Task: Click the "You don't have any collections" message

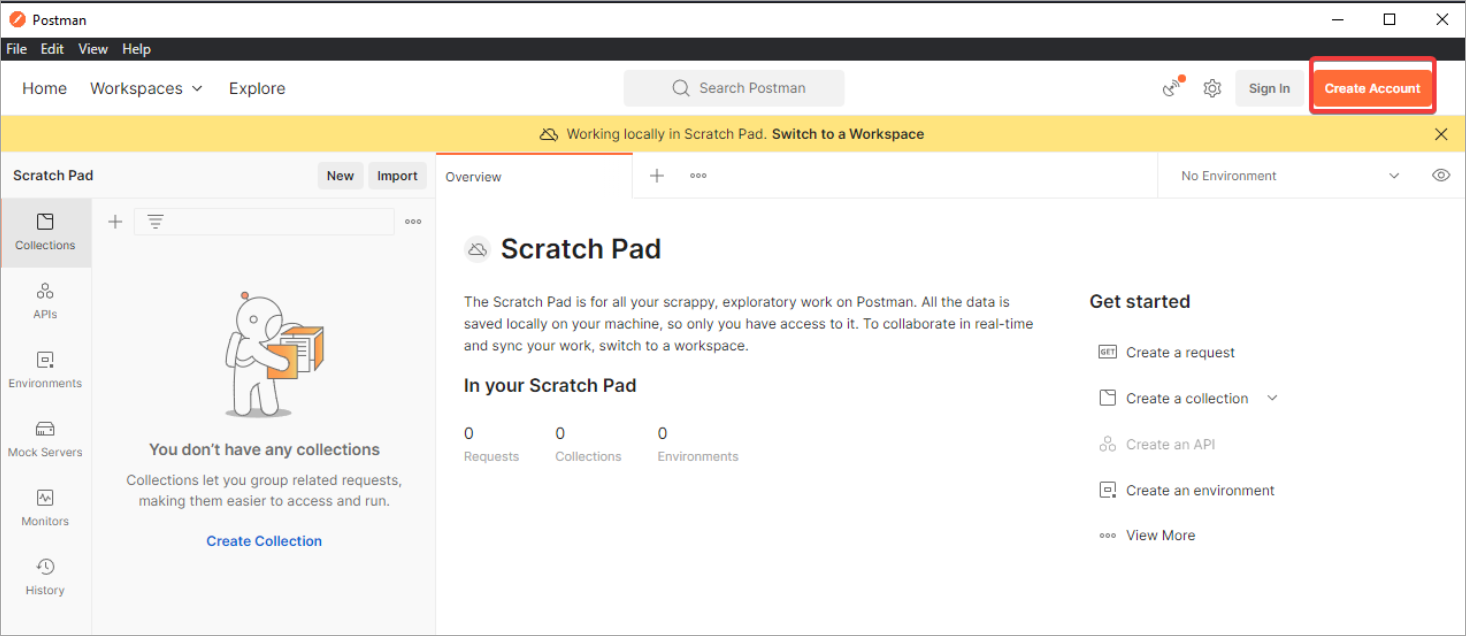Action: point(264,449)
